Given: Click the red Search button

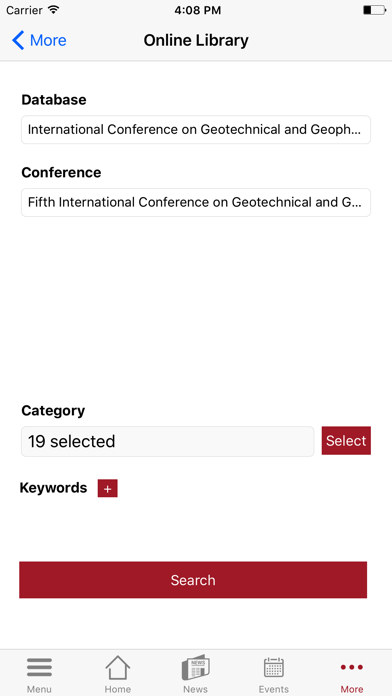Looking at the screenshot, I should [193, 580].
